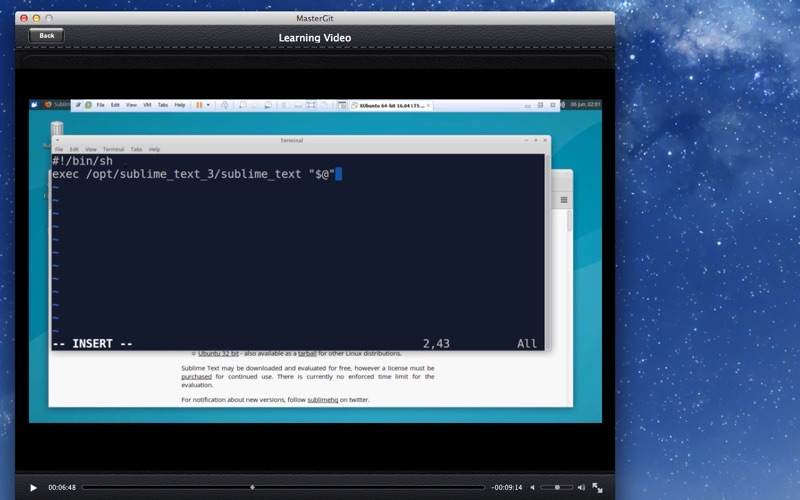Image resolution: width=800 pixels, height=500 pixels.
Task: Open the Terminal window Tabs menu
Action: pos(136,149)
